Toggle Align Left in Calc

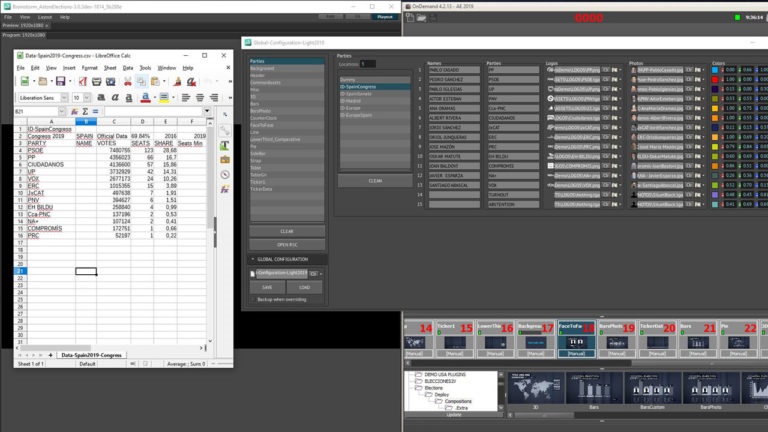(186, 97)
